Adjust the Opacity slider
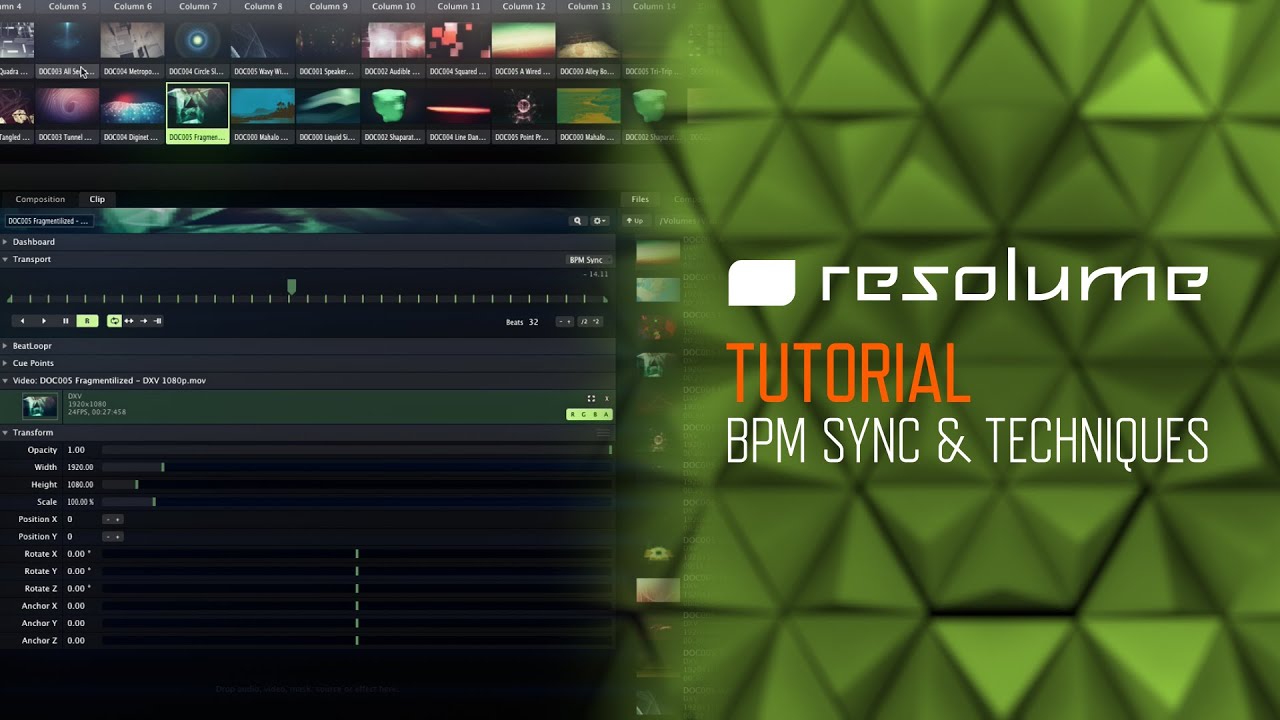The image size is (1280, 720). pyautogui.click(x=357, y=450)
